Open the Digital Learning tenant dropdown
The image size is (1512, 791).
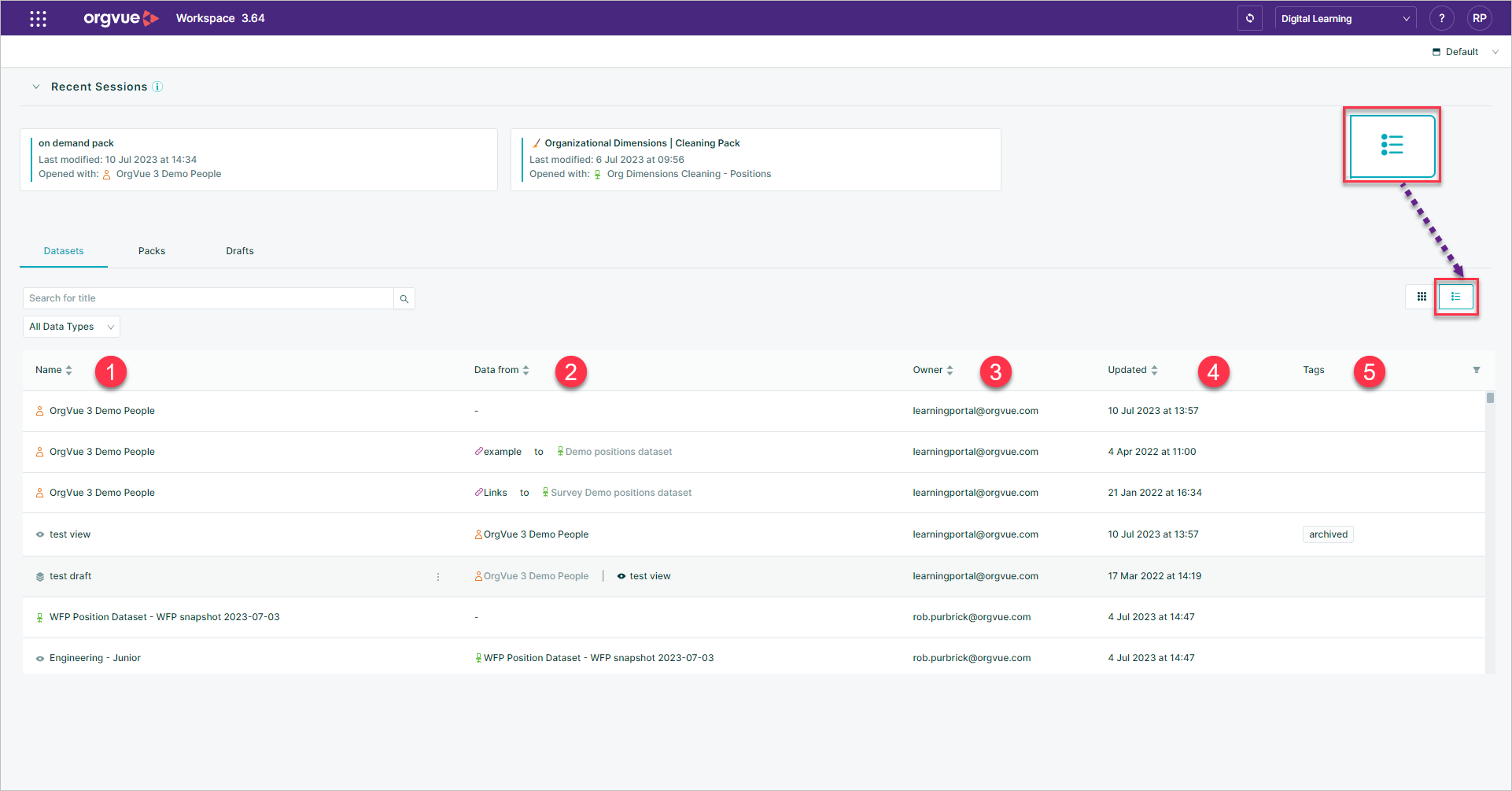click(x=1345, y=18)
